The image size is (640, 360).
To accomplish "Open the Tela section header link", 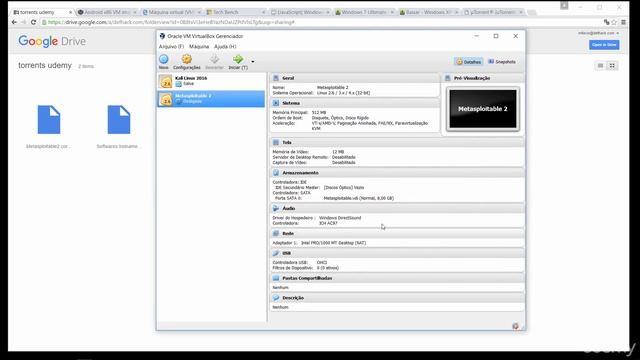I will pyautogui.click(x=287, y=142).
